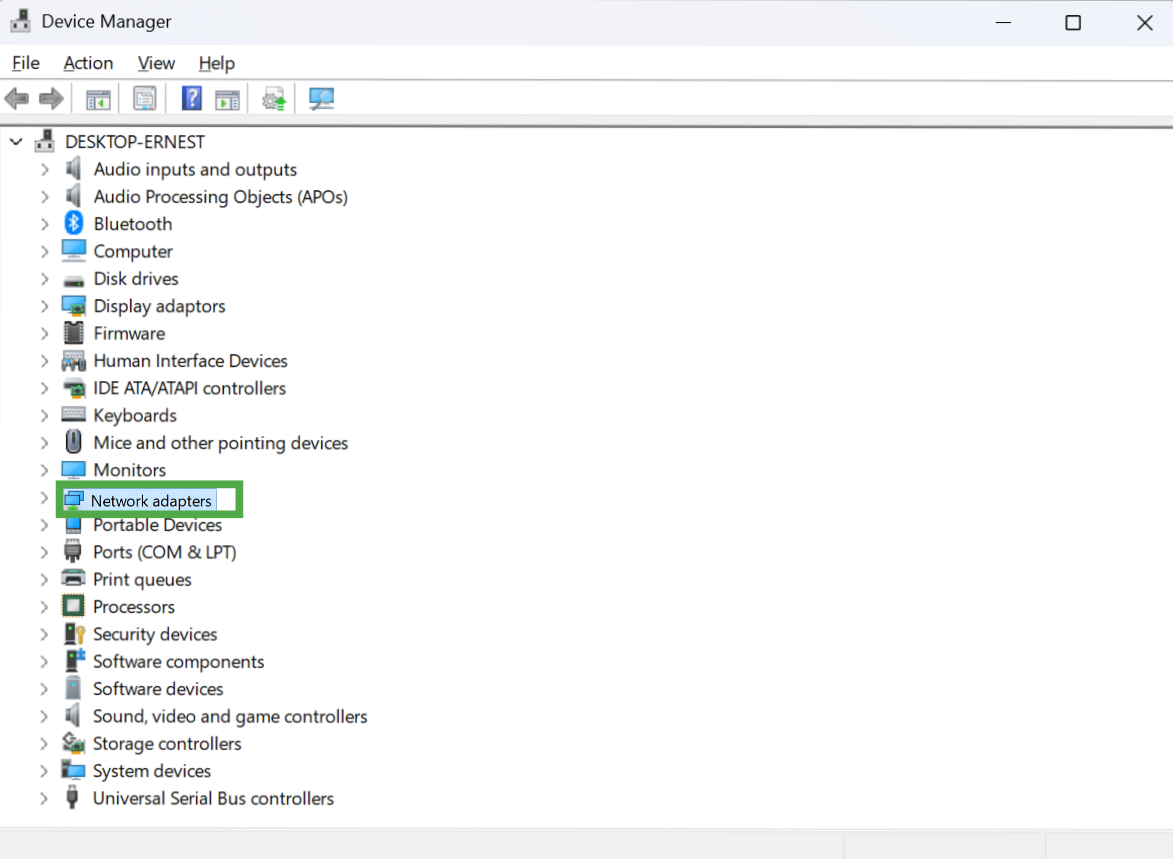
Task: Expand the Network adapters chevron
Action: coord(45,498)
